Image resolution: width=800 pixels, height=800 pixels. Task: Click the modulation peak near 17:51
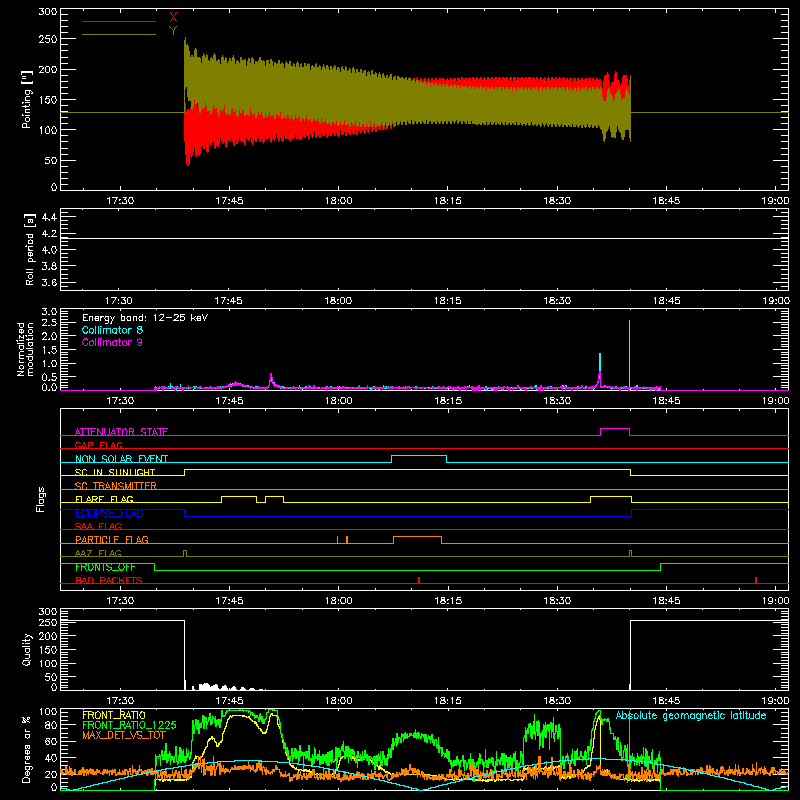point(271,380)
